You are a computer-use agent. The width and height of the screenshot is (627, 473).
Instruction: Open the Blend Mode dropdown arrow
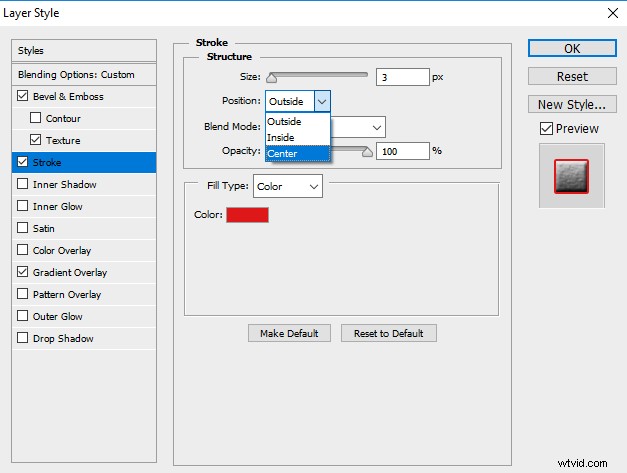376,127
